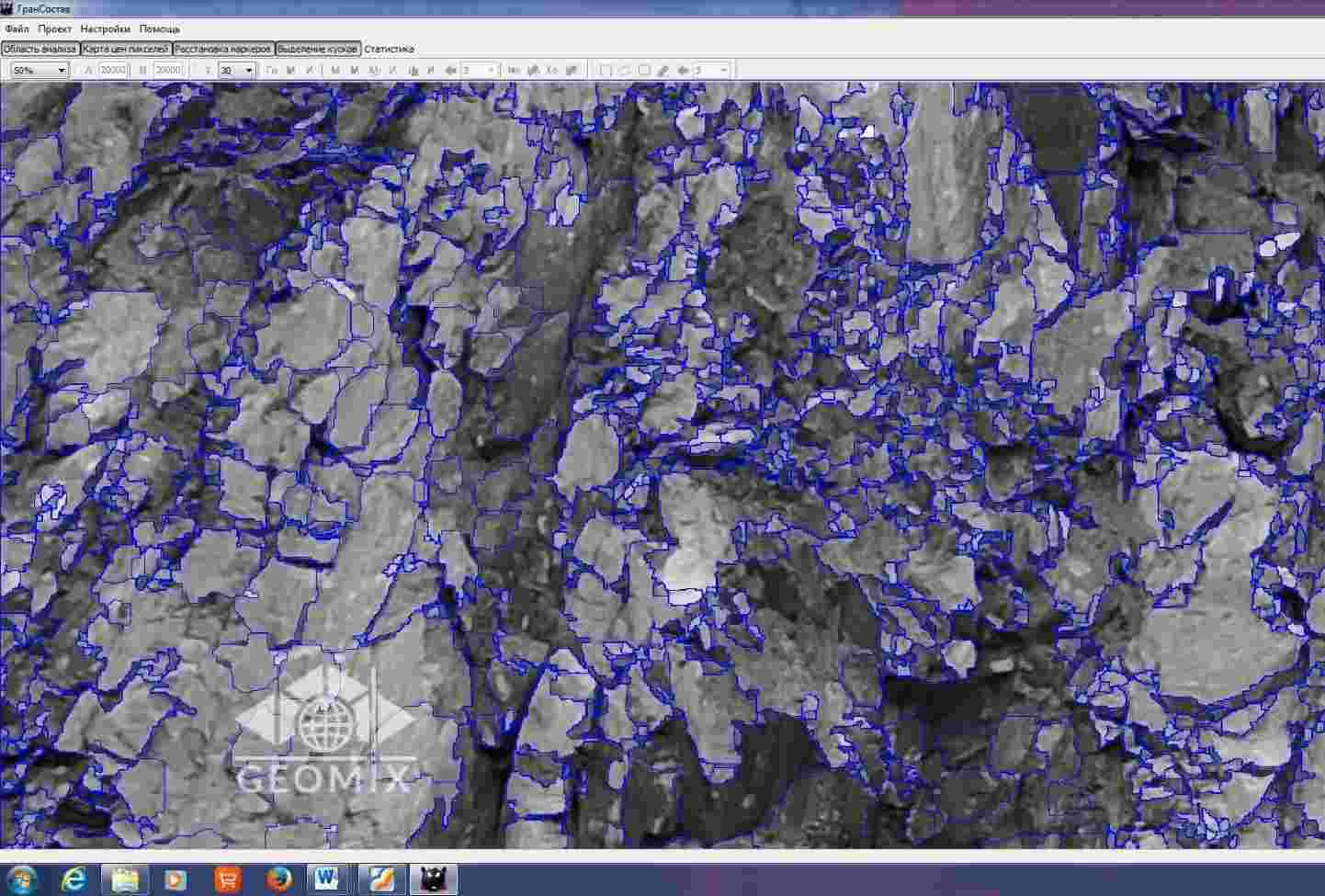Screen dimensions: 1325x896
Task: Click the first 20000 width input field
Action: [113, 71]
